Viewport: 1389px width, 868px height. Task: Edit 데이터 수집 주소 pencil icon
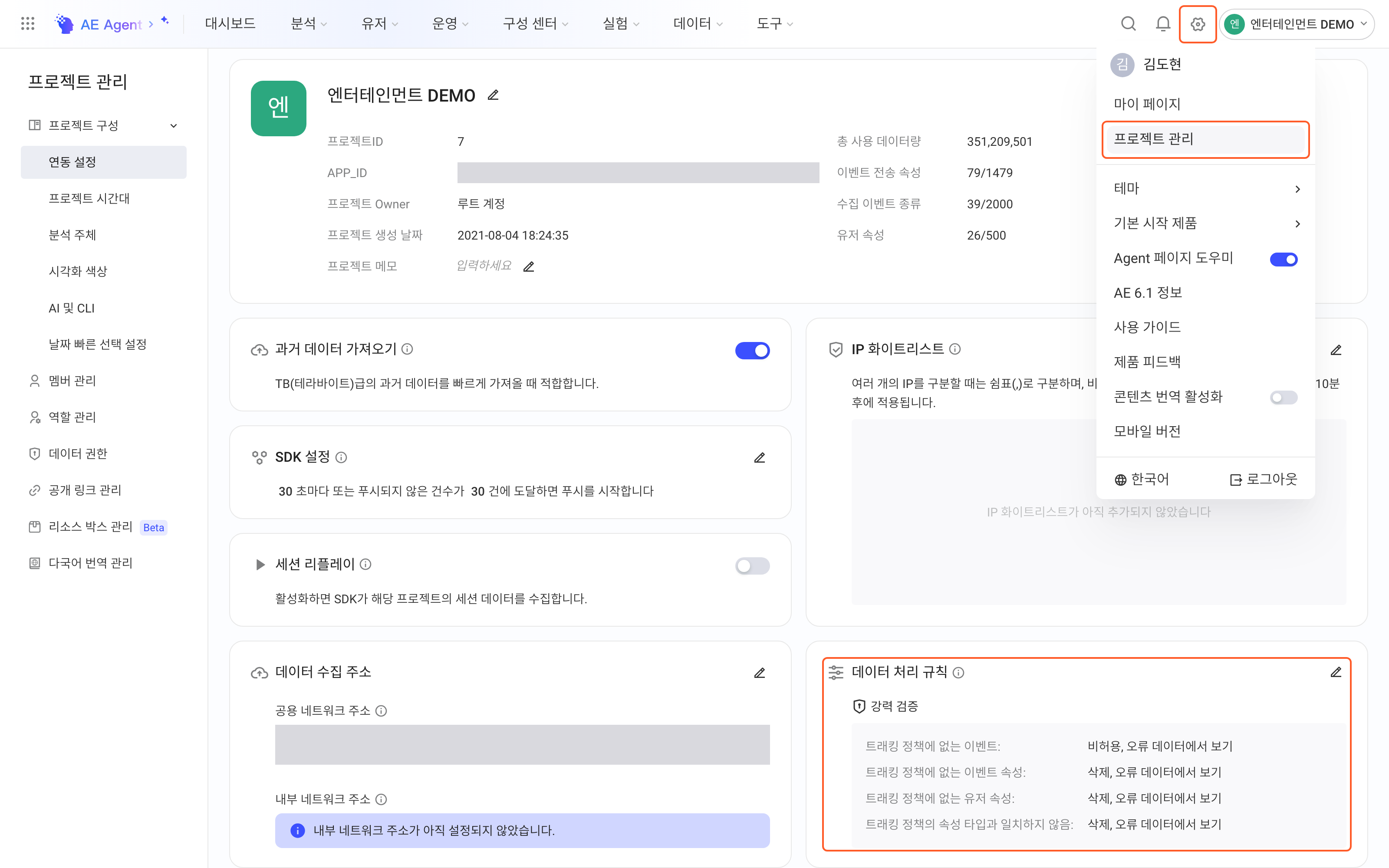tap(759, 672)
